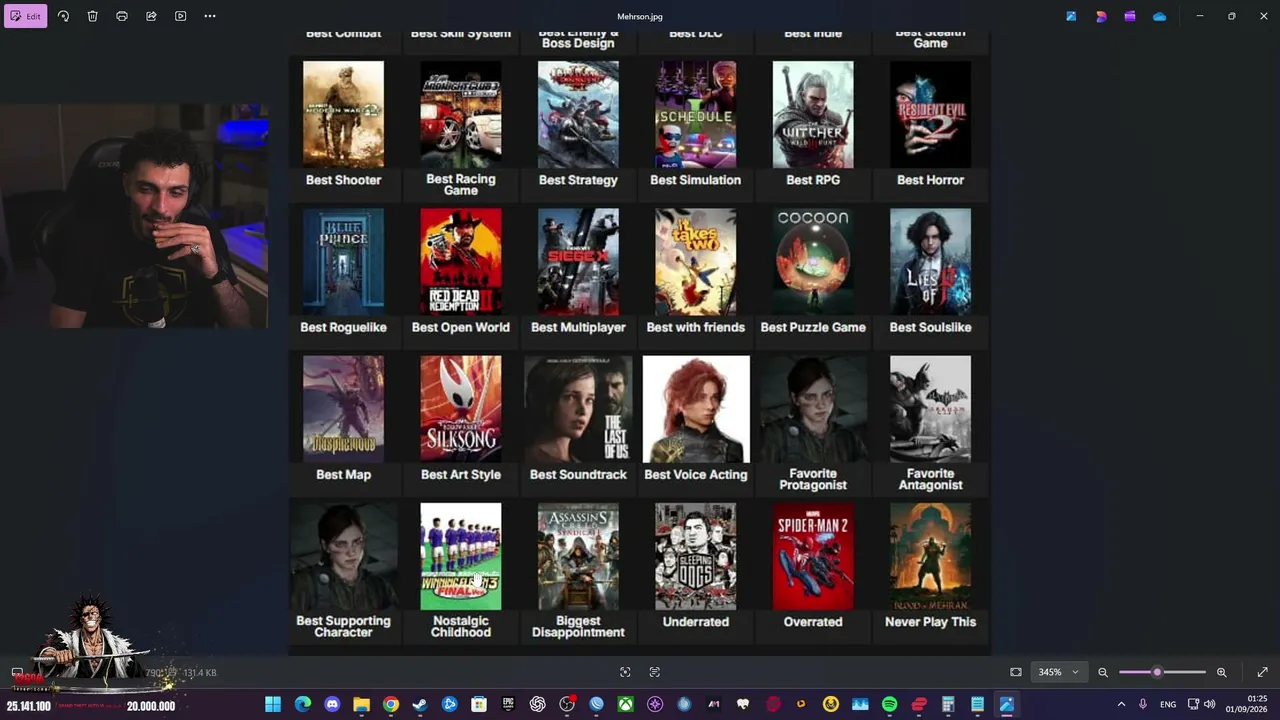This screenshot has height=720, width=1280.
Task: Toggle the filmstrip icon at bottom left
Action: click(17, 672)
